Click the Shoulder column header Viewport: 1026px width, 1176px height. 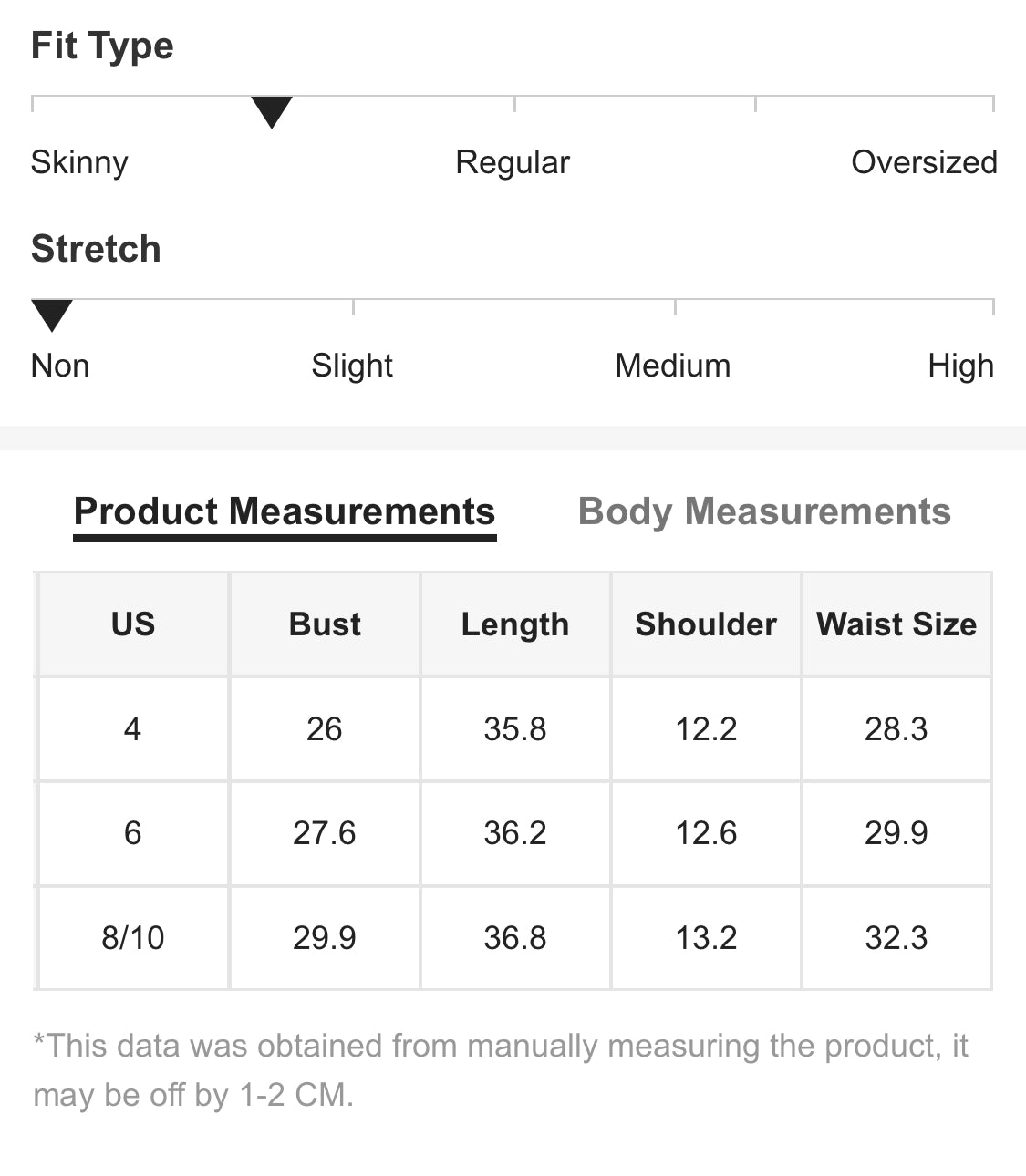click(706, 624)
